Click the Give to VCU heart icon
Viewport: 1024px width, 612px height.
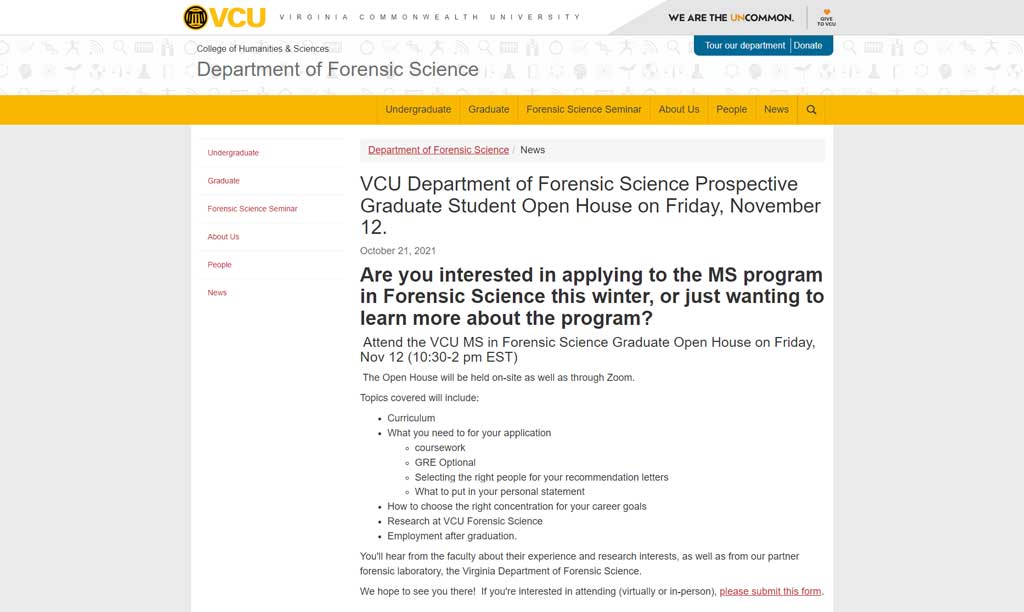pos(826,16)
